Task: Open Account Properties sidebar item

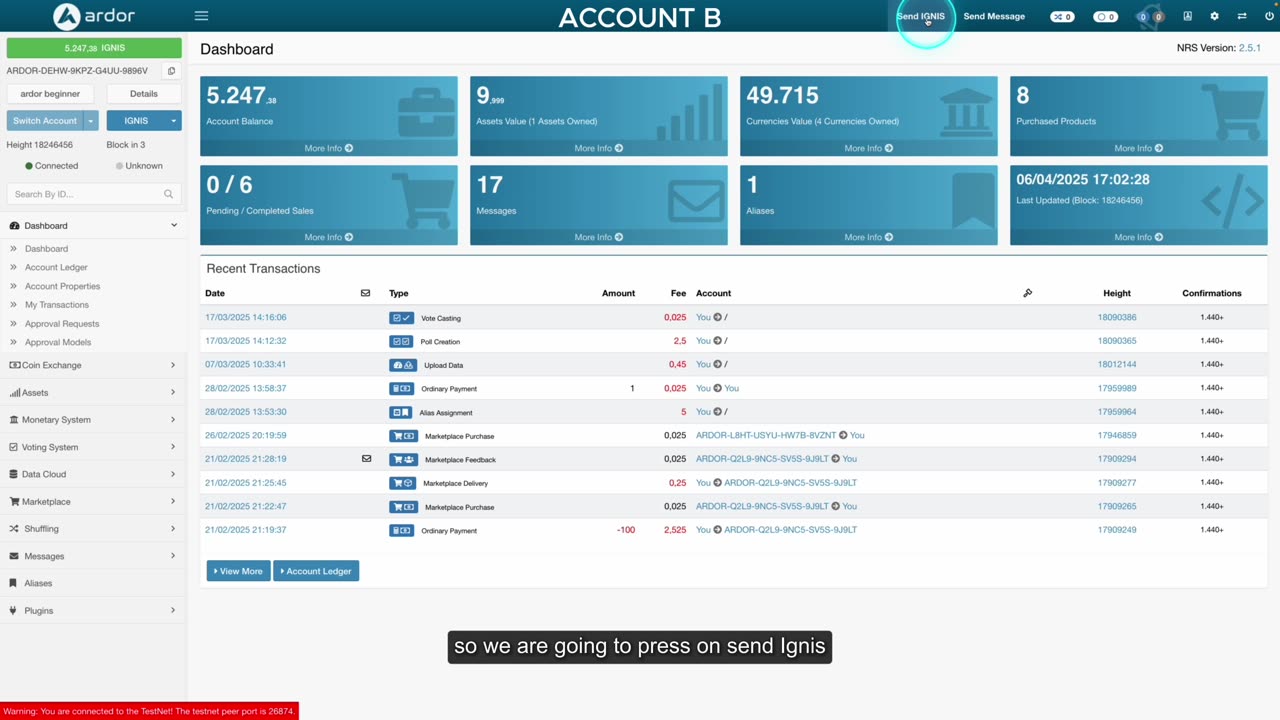Action: pyautogui.click(x=62, y=286)
